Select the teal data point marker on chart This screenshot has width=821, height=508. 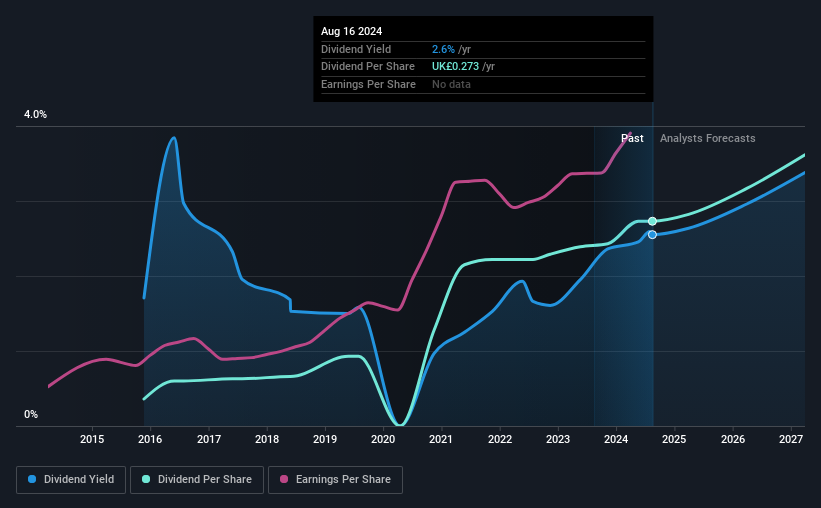pyautogui.click(x=652, y=222)
